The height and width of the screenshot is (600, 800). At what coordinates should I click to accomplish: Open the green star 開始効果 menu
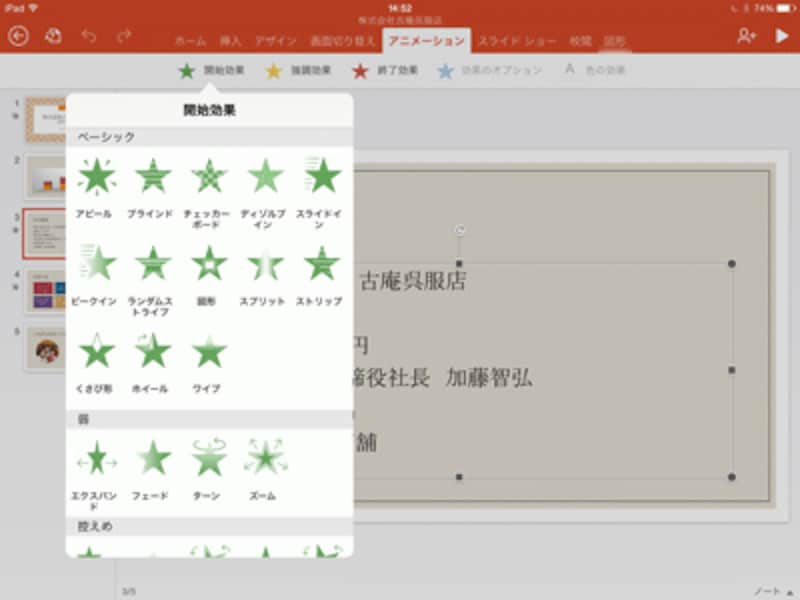point(211,70)
